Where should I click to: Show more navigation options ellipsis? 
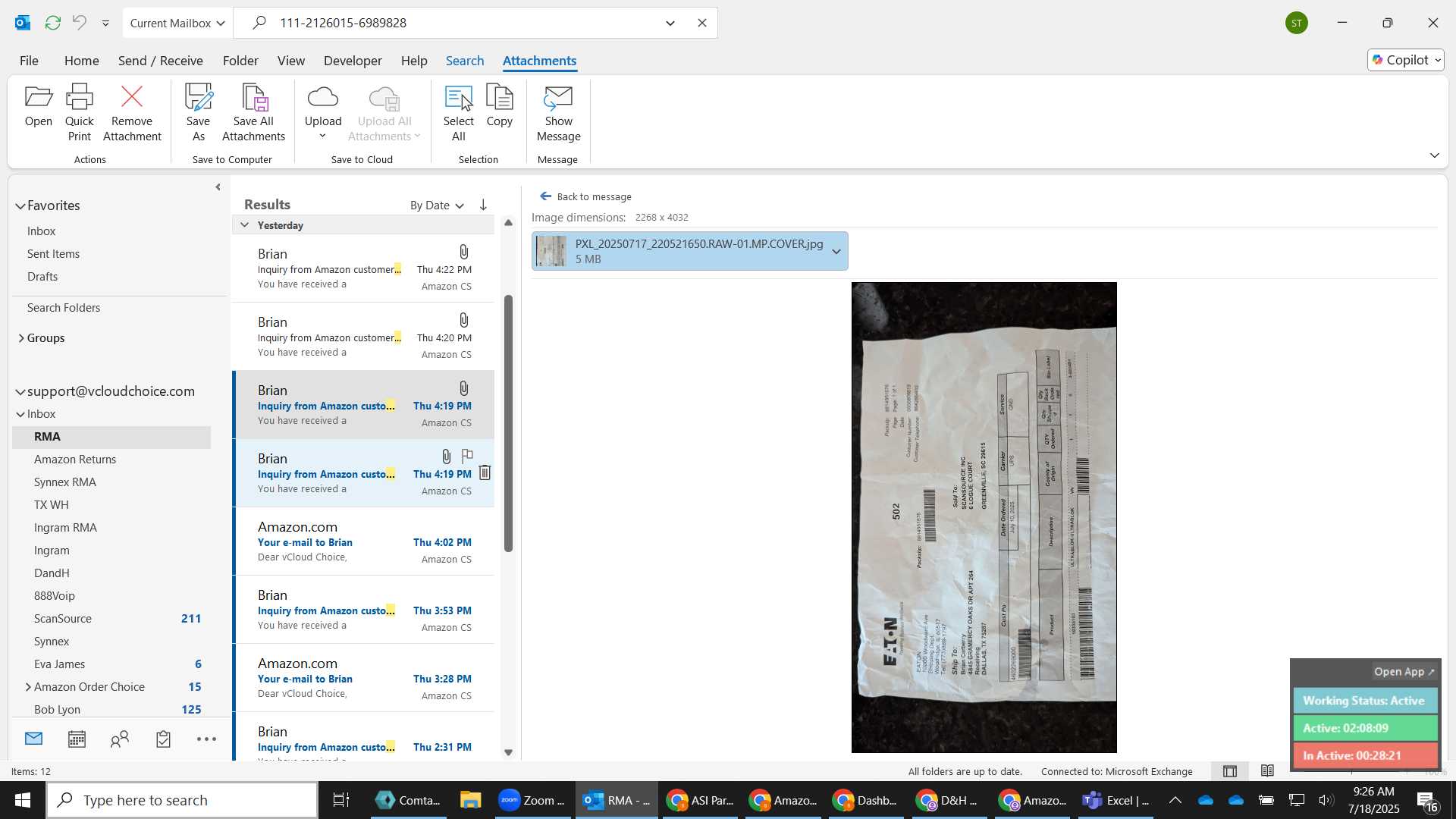tap(206, 739)
